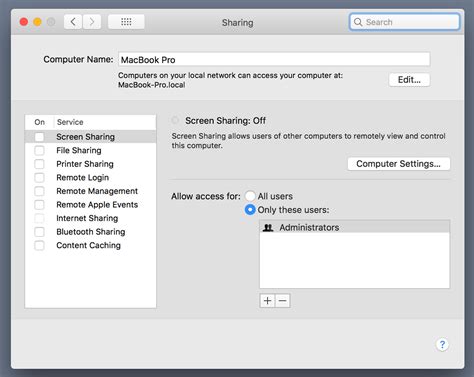
Task: Go back using the left arrow button
Action: 73,22
